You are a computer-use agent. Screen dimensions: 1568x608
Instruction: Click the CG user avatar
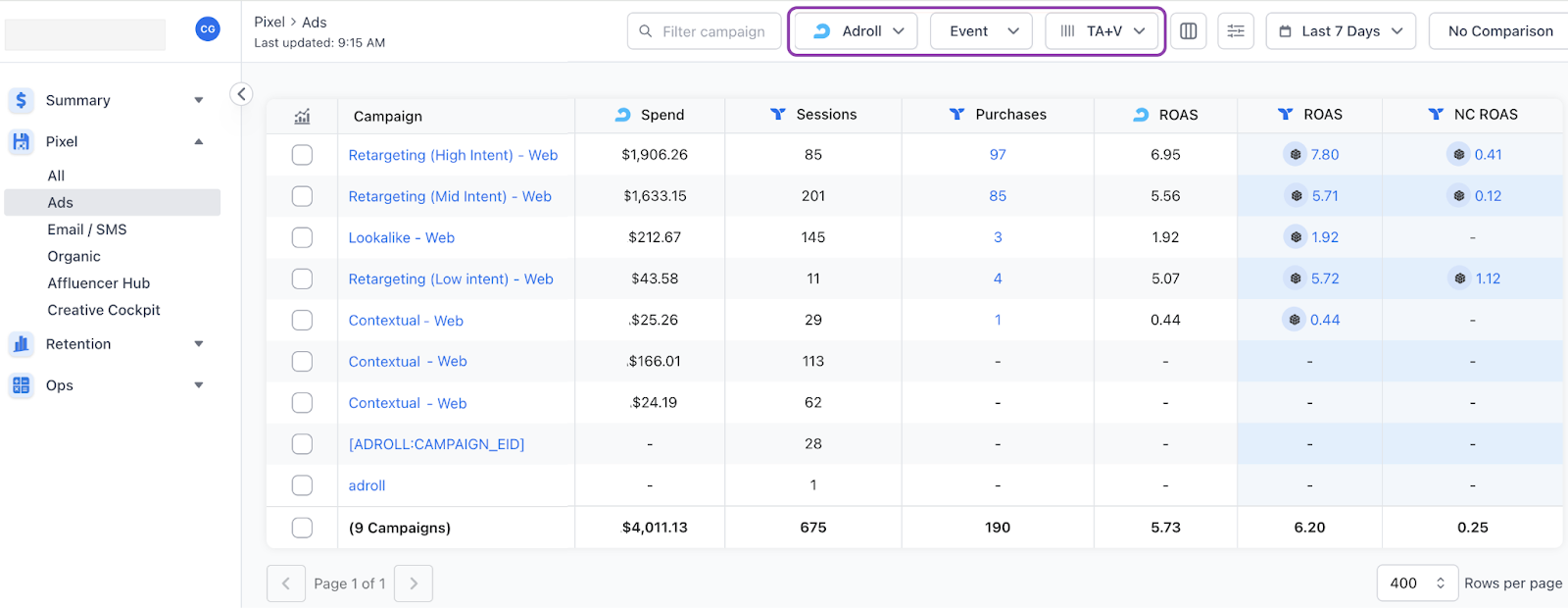click(208, 29)
